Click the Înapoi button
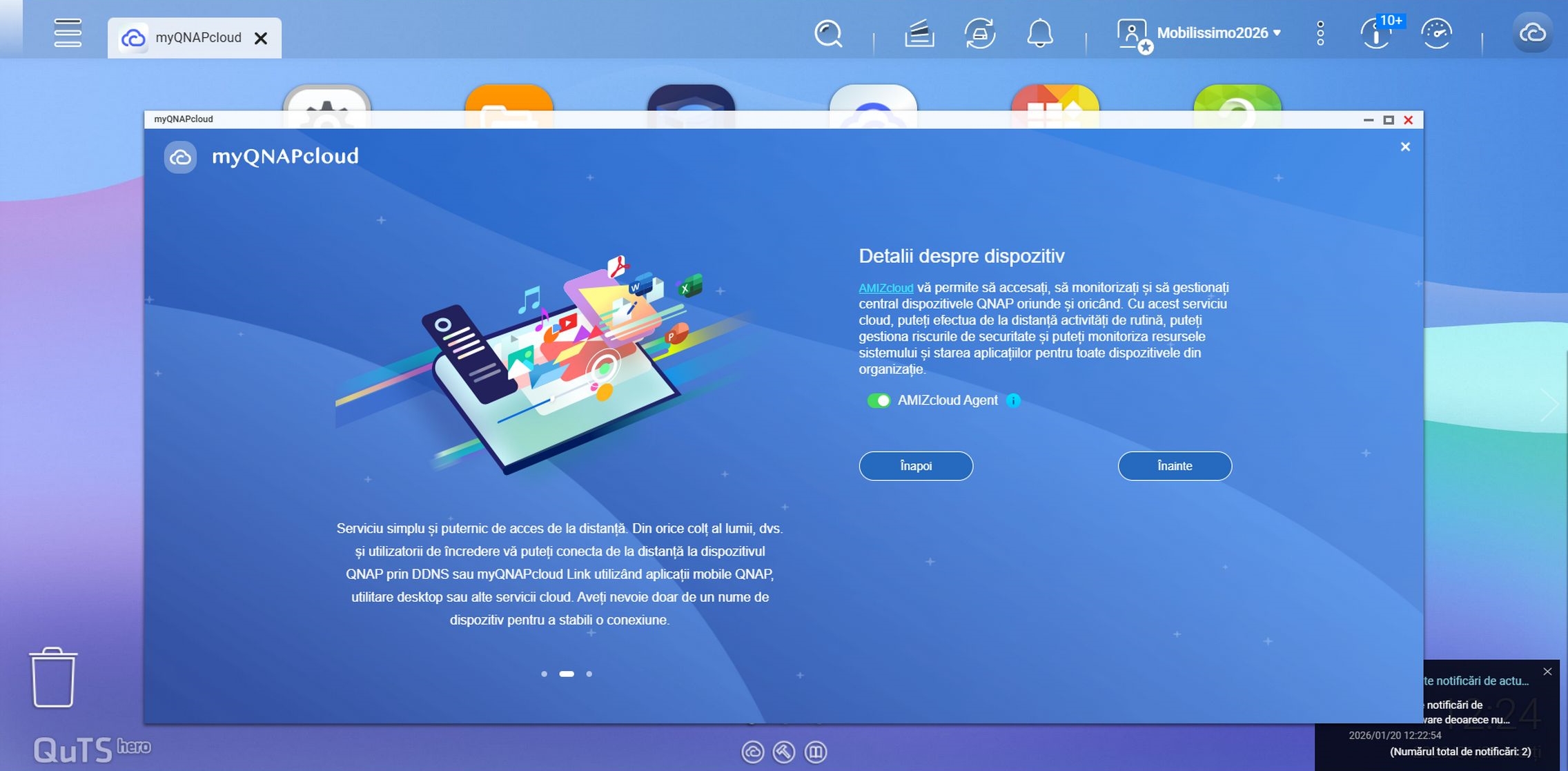 coord(916,466)
